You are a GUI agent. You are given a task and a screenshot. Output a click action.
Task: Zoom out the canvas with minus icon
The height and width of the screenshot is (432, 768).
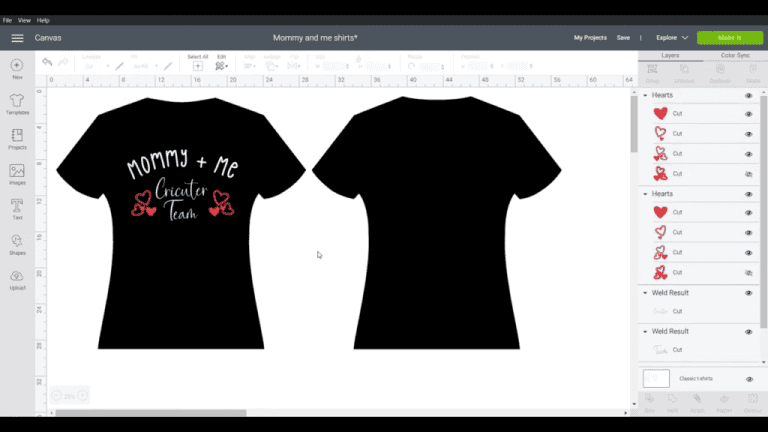(x=56, y=396)
